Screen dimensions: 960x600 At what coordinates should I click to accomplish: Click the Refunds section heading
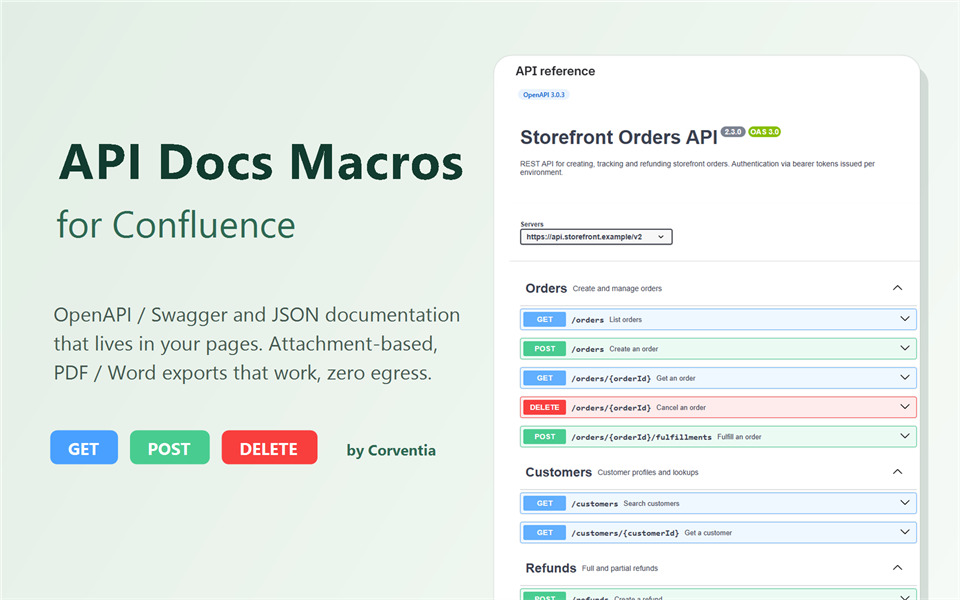click(x=551, y=568)
